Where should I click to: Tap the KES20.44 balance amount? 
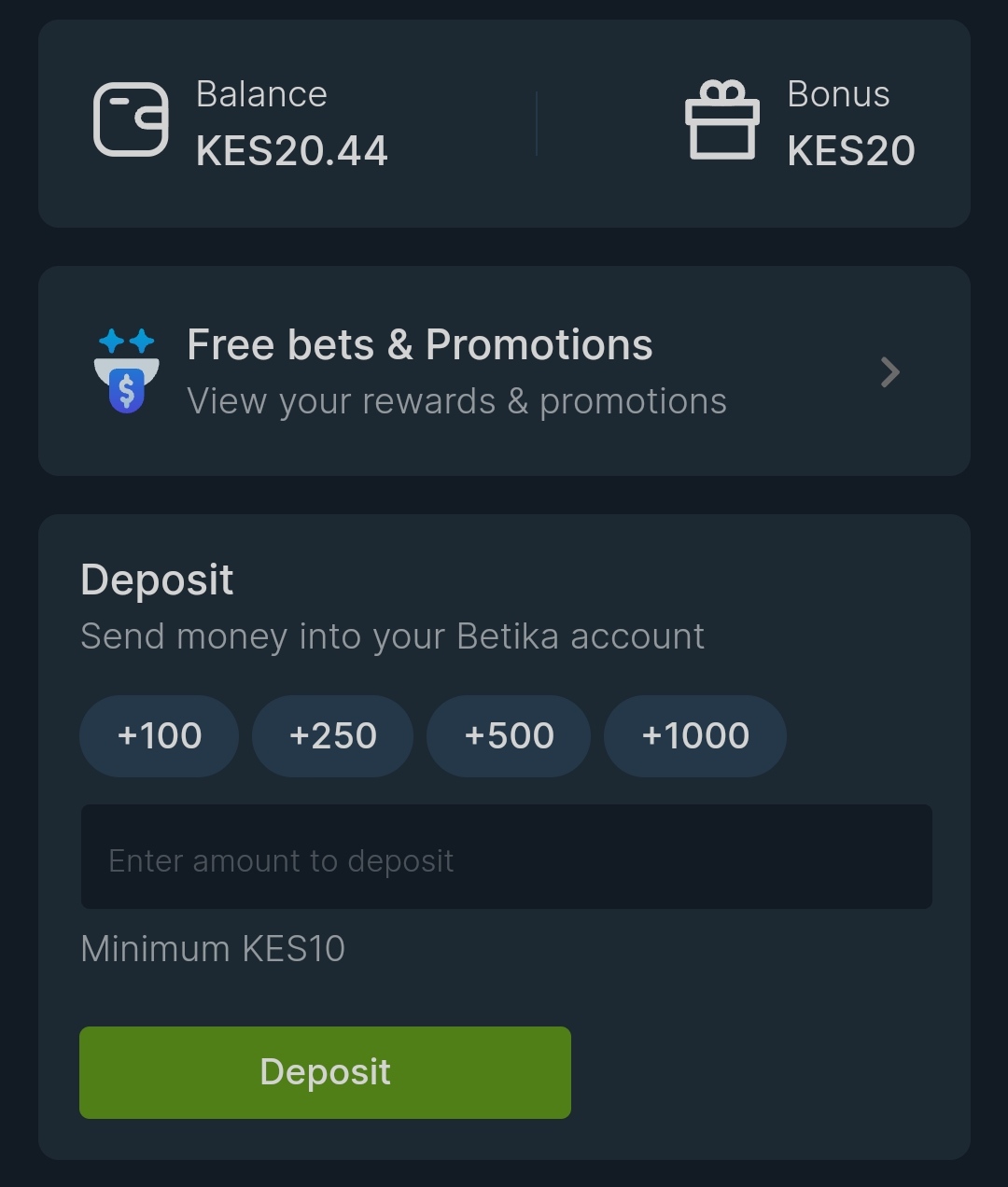click(x=292, y=151)
